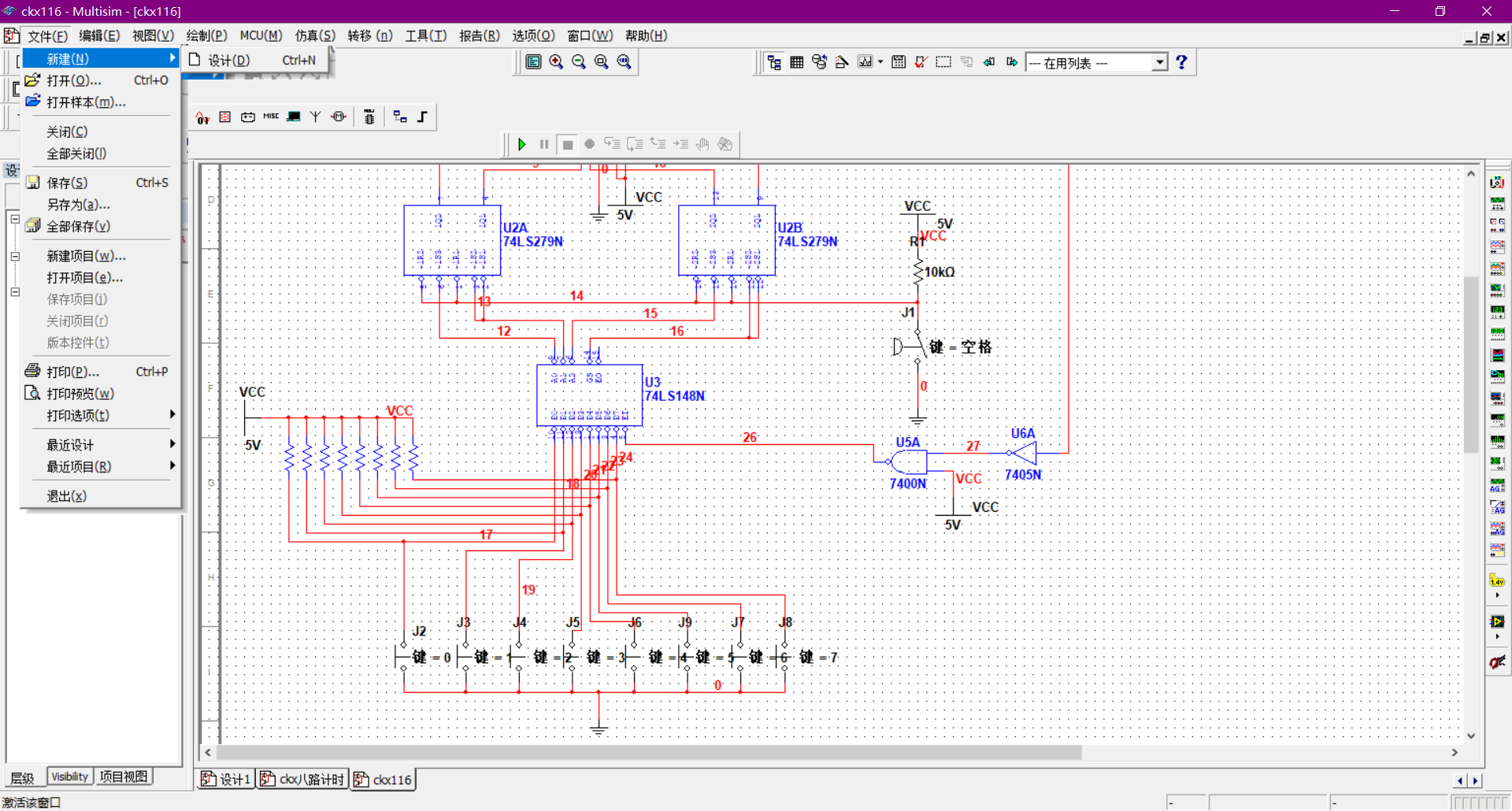Open the In-Use List combo box

click(x=1096, y=63)
